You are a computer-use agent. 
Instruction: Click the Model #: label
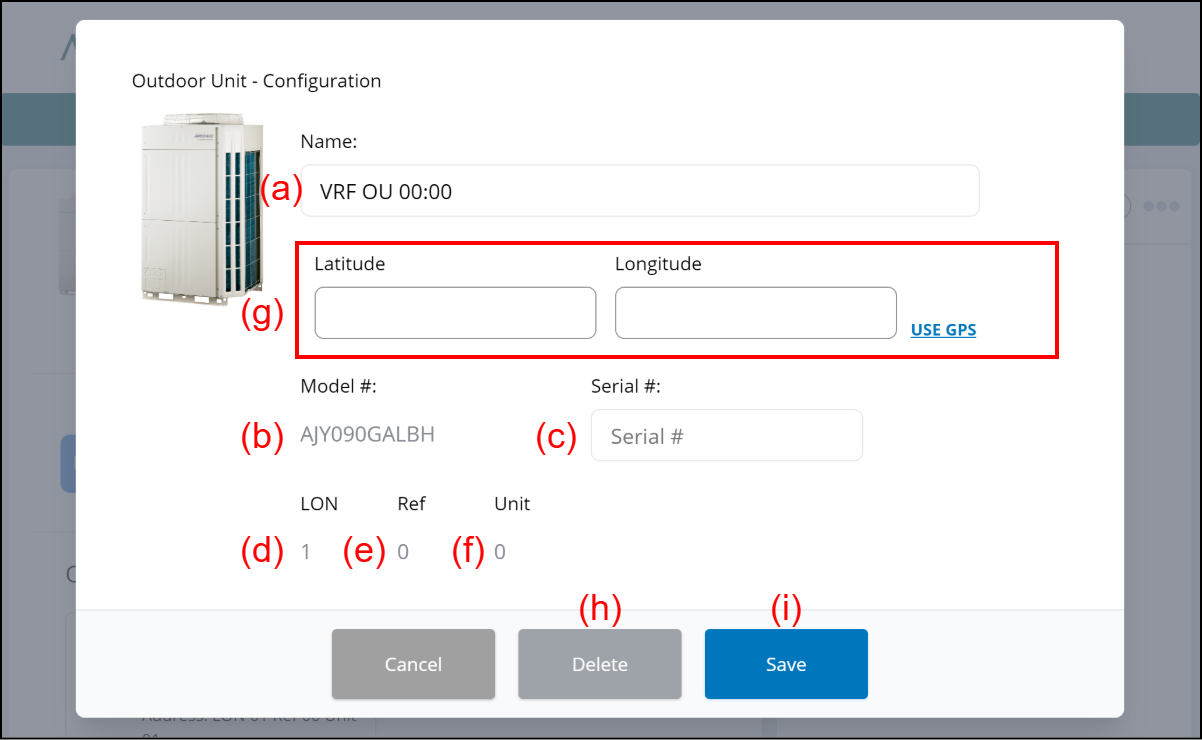point(338,386)
